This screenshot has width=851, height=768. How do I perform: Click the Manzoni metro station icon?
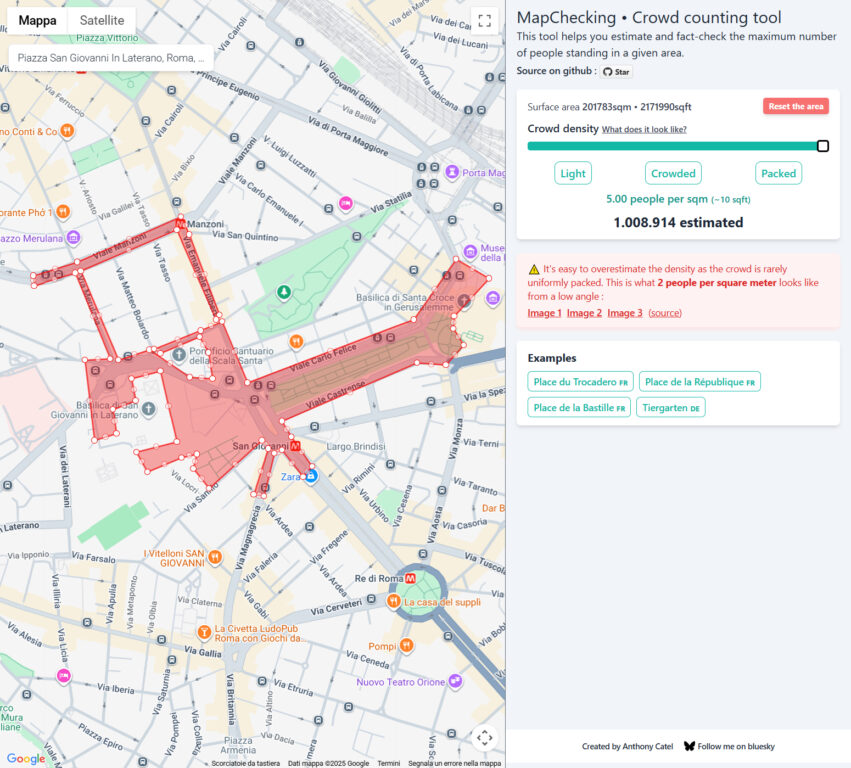tap(180, 225)
